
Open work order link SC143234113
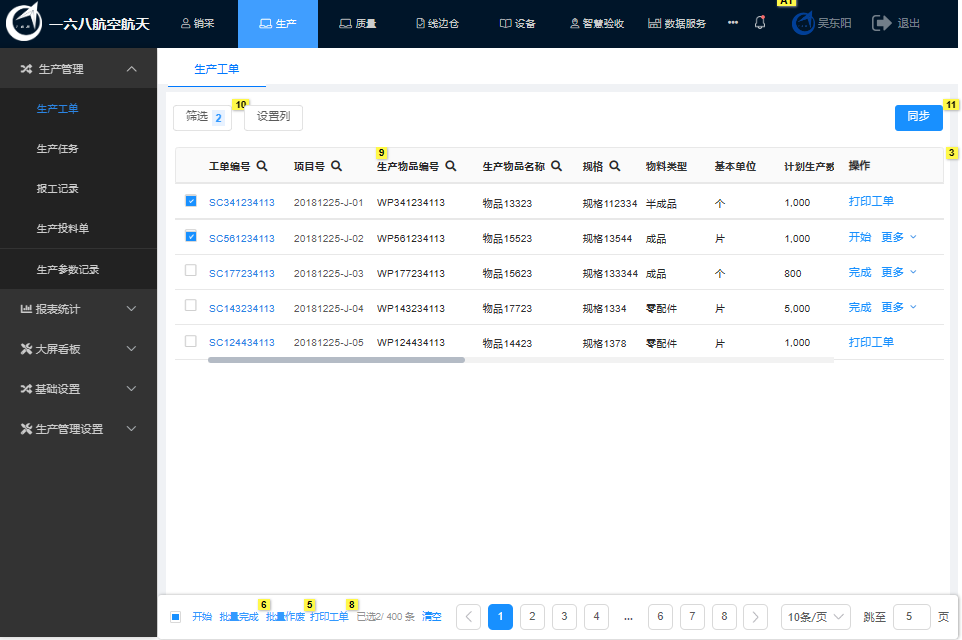click(x=241, y=308)
